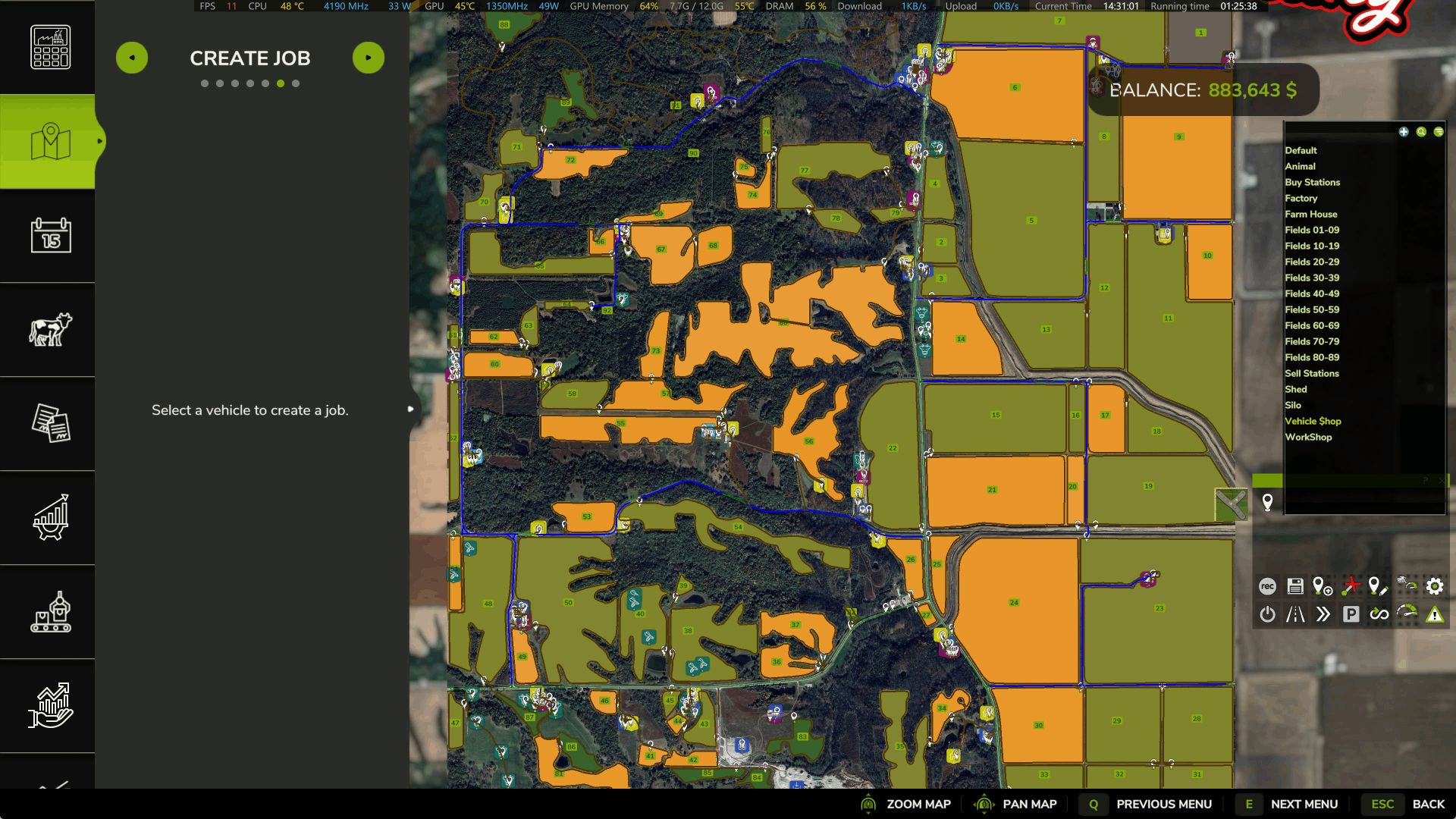Click the warning triangle icon
The image size is (1456, 819).
point(1434,615)
